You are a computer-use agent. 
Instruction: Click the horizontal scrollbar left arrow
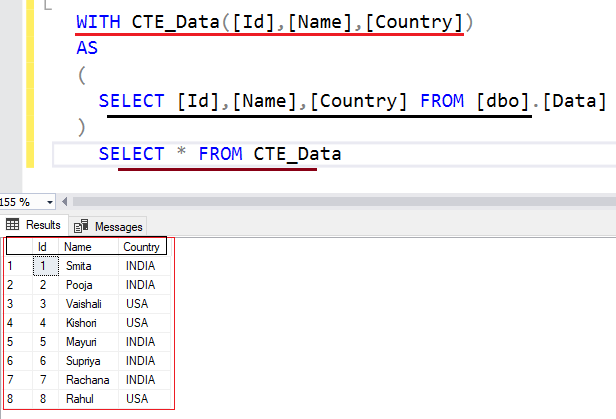coord(64,202)
